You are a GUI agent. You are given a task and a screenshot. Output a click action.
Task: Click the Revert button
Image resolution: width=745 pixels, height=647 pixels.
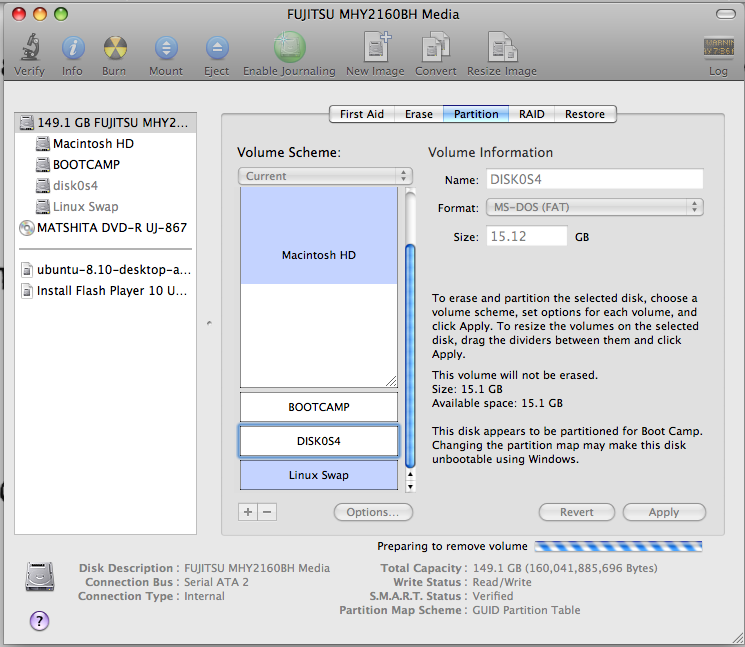point(577,512)
